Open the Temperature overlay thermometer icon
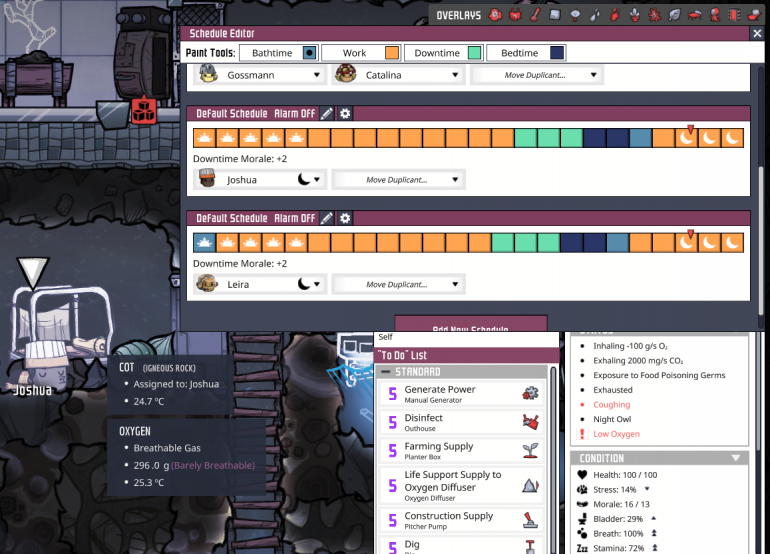 pos(535,15)
